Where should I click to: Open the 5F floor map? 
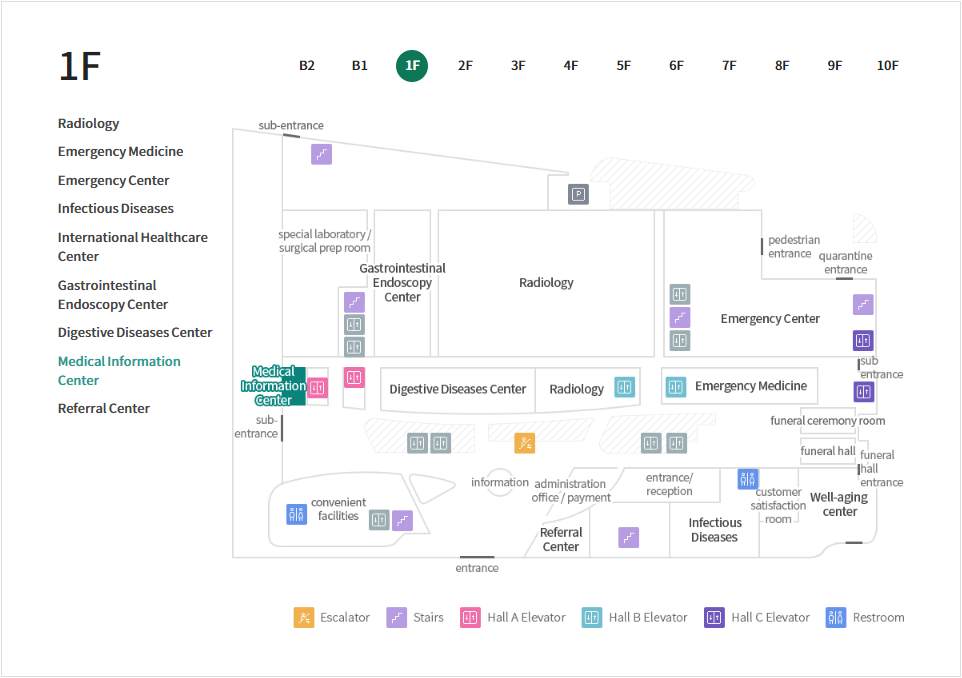(623, 66)
